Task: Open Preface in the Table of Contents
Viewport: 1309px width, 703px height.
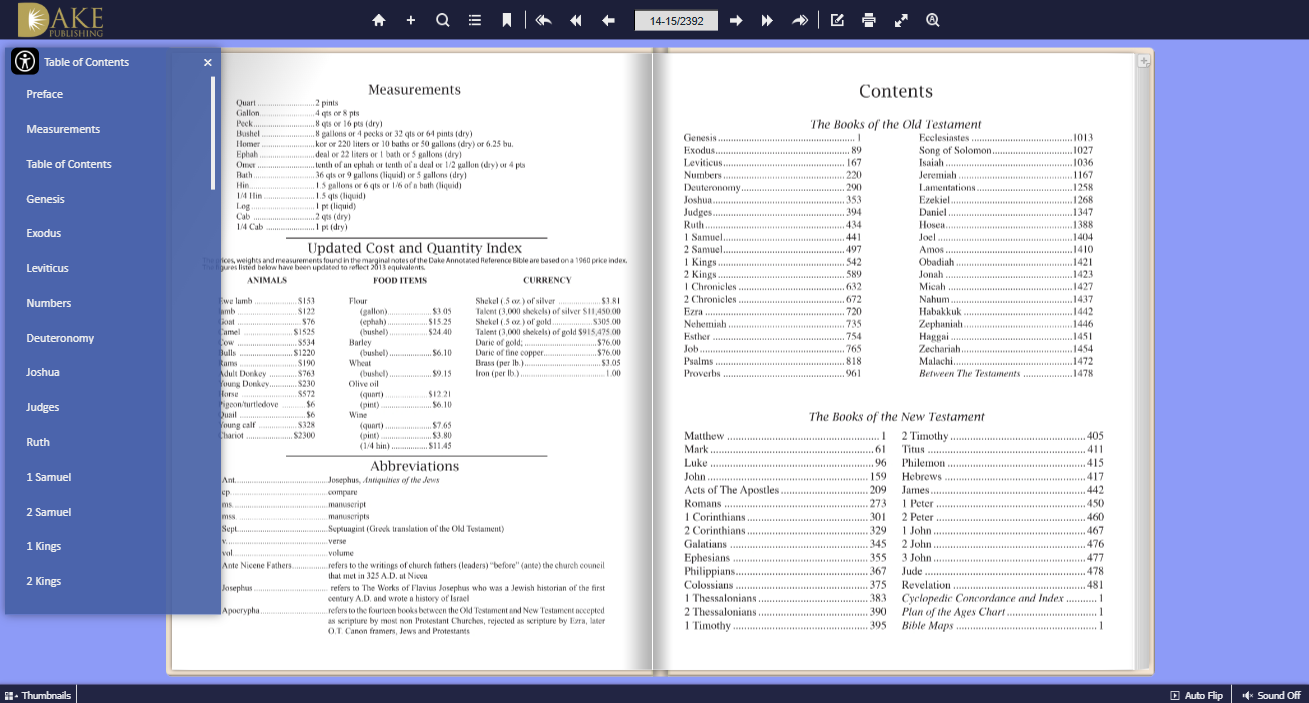Action: [45, 94]
